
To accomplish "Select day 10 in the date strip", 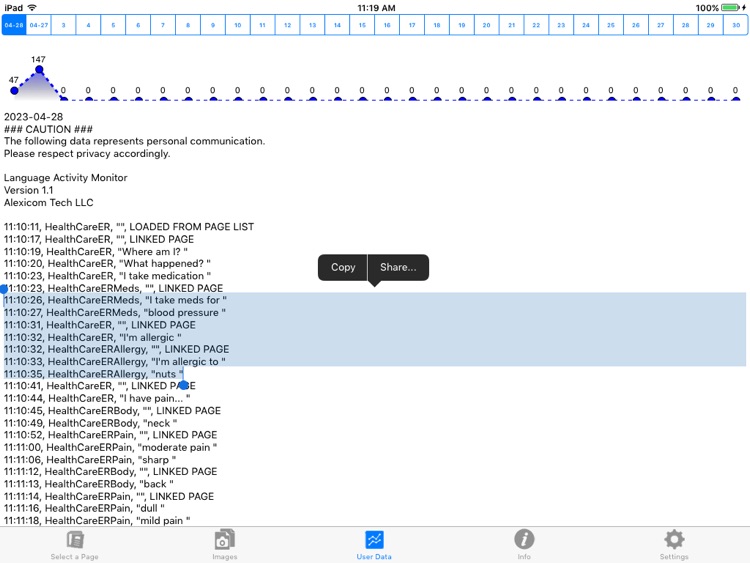I will click(238, 25).
